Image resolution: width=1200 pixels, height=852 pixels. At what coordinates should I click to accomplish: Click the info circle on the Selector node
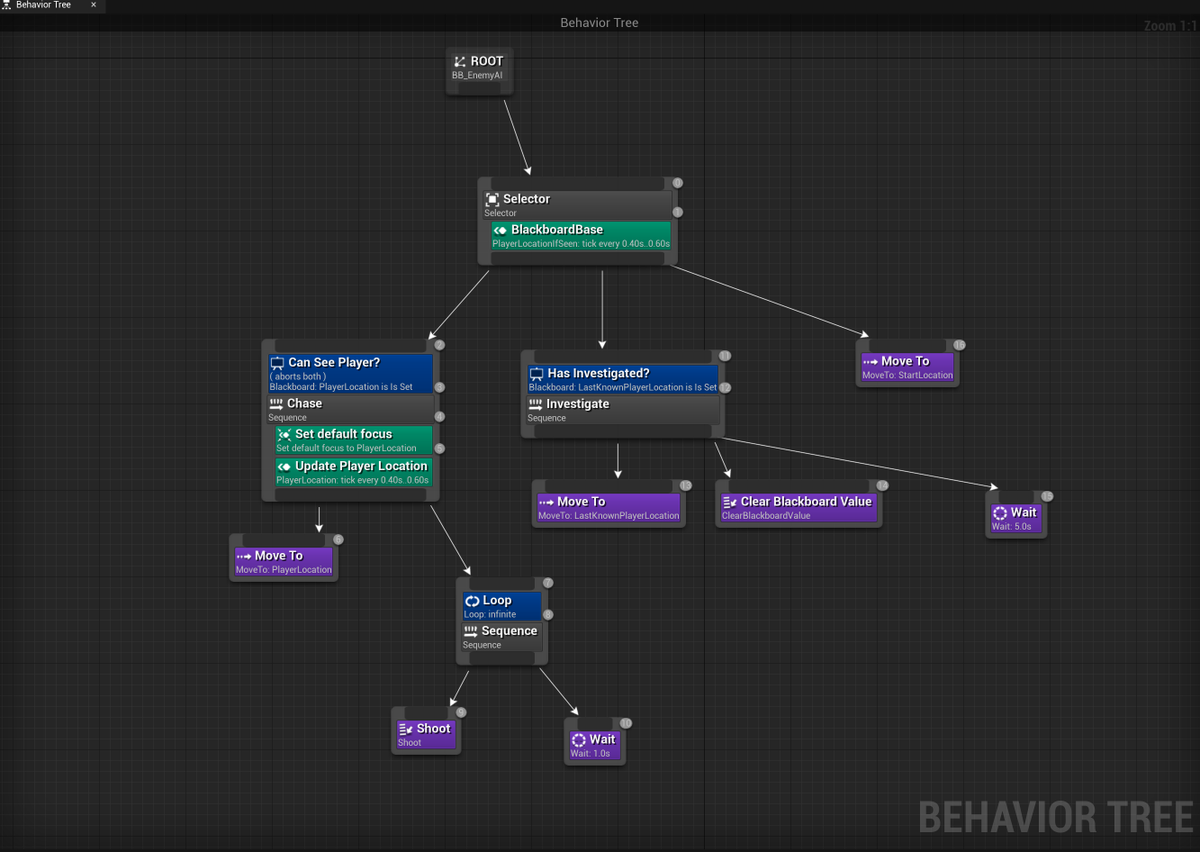click(x=677, y=183)
